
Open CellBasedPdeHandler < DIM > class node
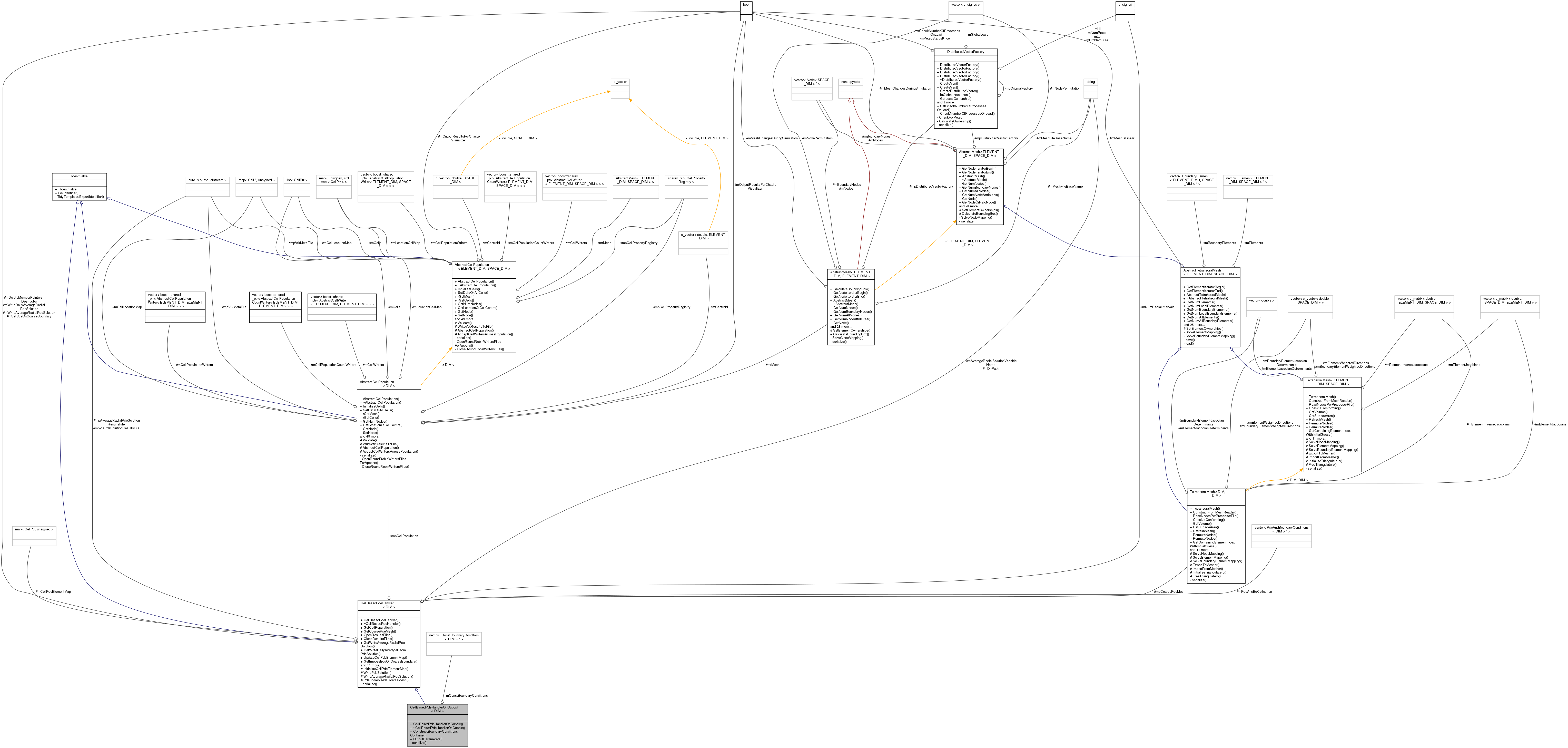point(389,644)
